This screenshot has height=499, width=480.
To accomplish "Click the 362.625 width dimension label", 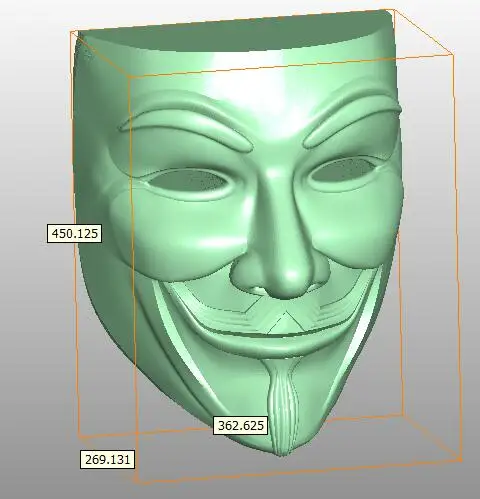I will (x=240, y=425).
